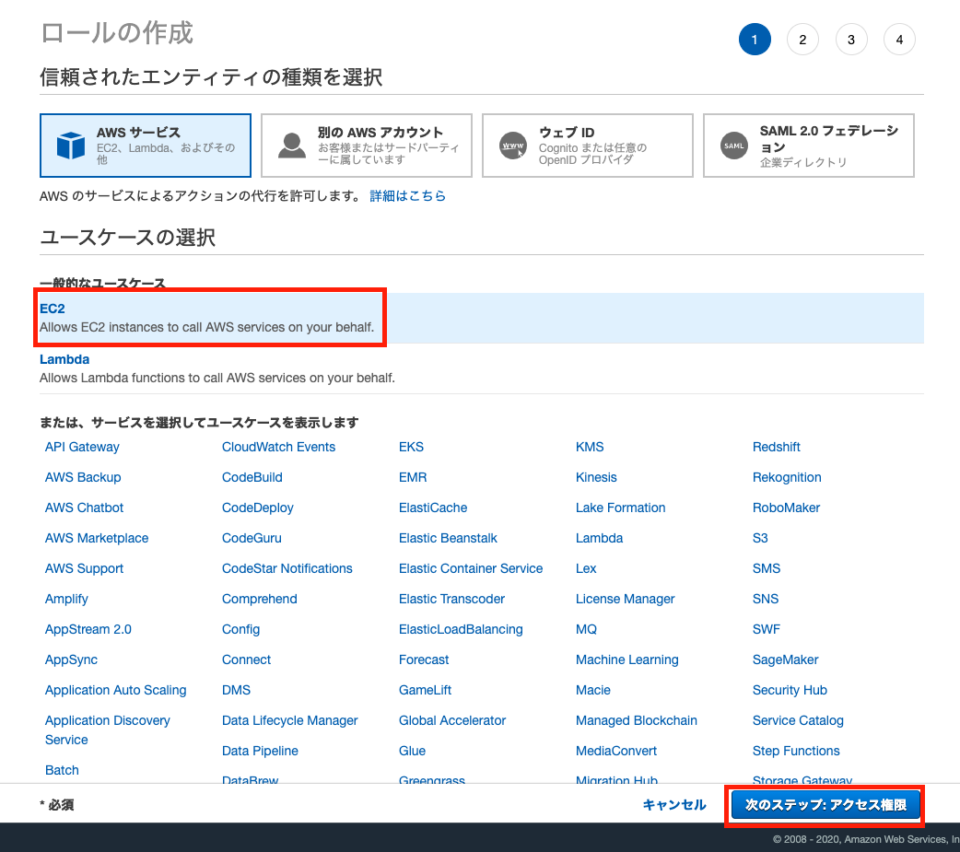Select the Managed Blockchain service

636,720
